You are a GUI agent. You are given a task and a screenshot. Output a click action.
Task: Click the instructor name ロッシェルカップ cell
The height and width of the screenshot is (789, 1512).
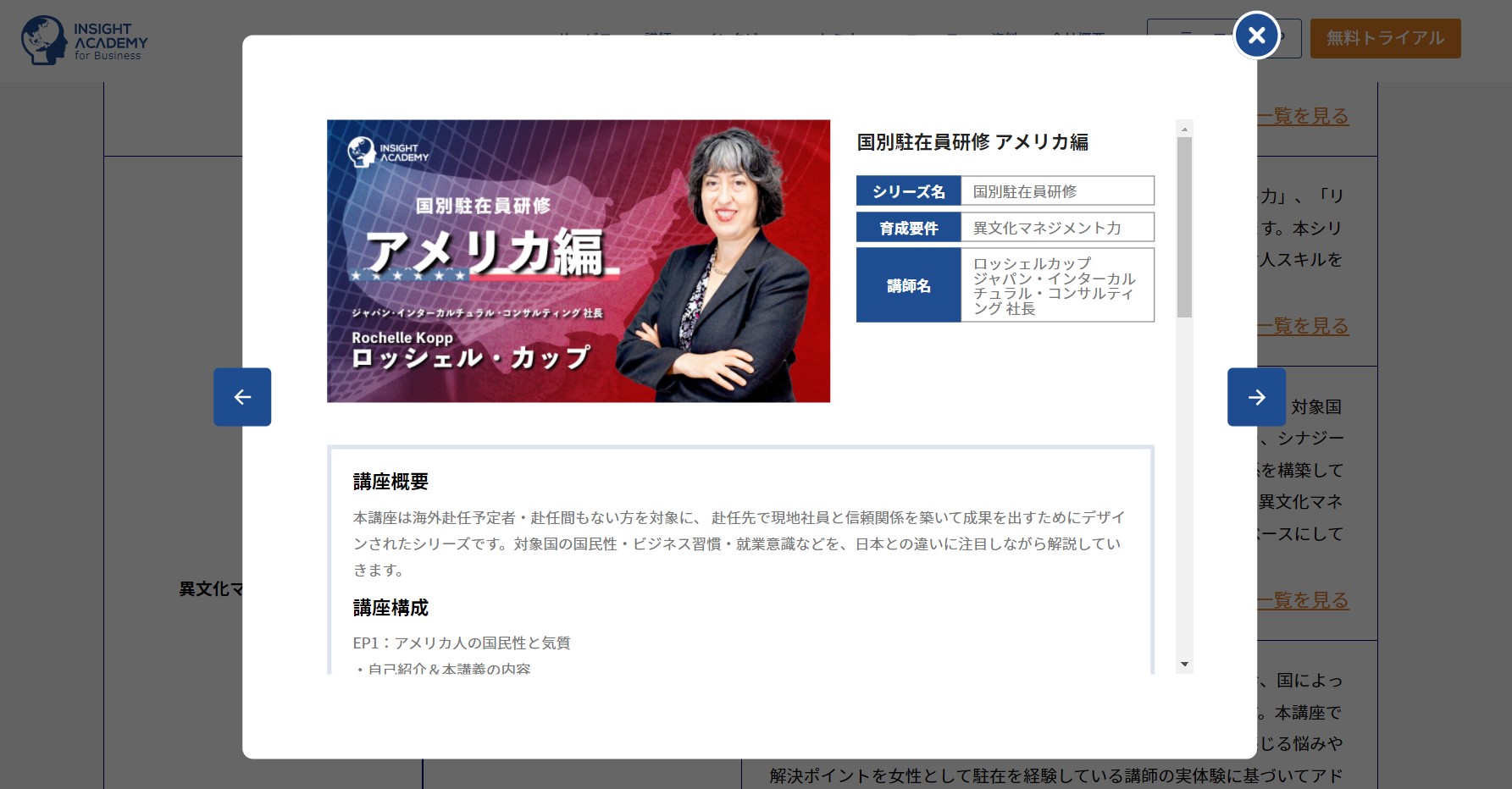[x=1057, y=285]
